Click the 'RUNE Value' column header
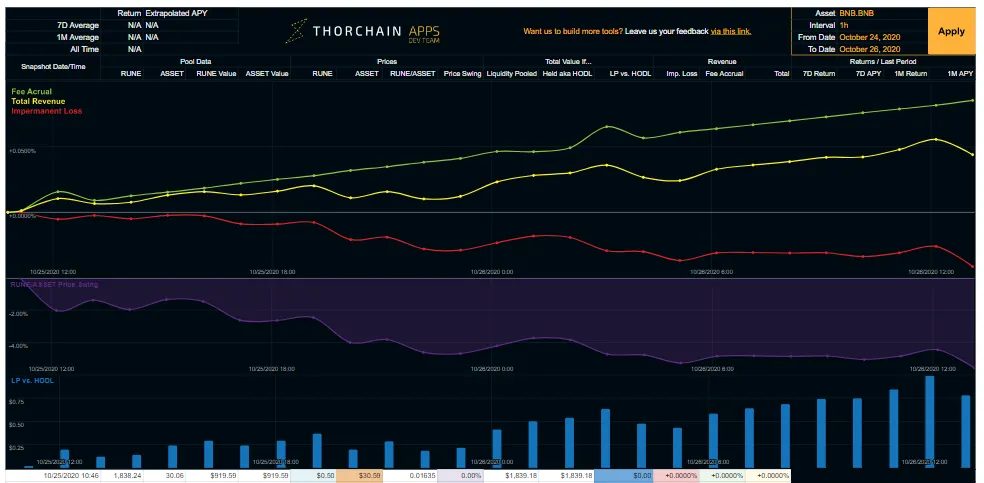The width and height of the screenshot is (984, 483). 217,73
